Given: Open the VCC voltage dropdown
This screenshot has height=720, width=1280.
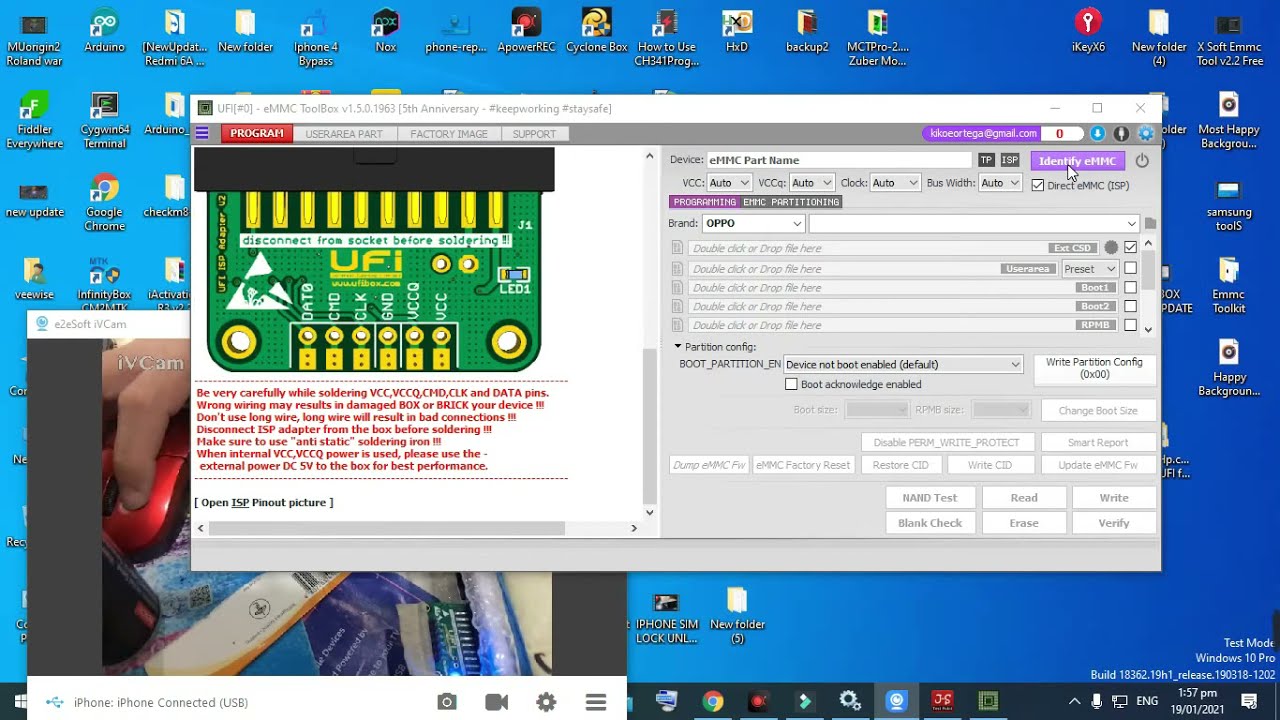Looking at the screenshot, I should (x=729, y=183).
